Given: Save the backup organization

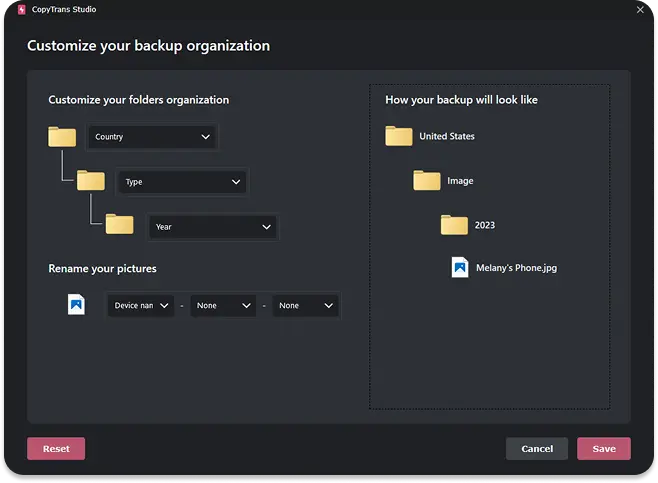Looking at the screenshot, I should pos(604,449).
